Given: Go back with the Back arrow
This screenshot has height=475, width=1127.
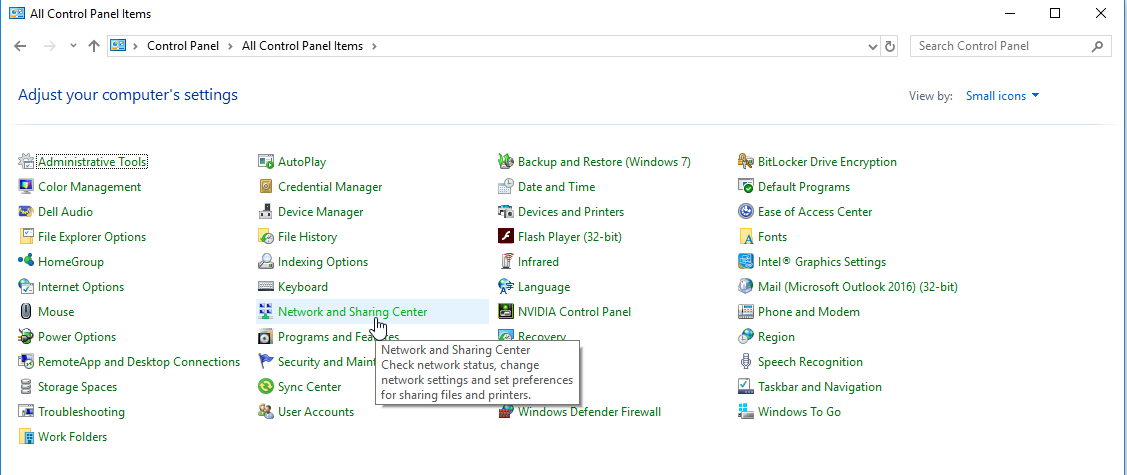Looking at the screenshot, I should [20, 46].
